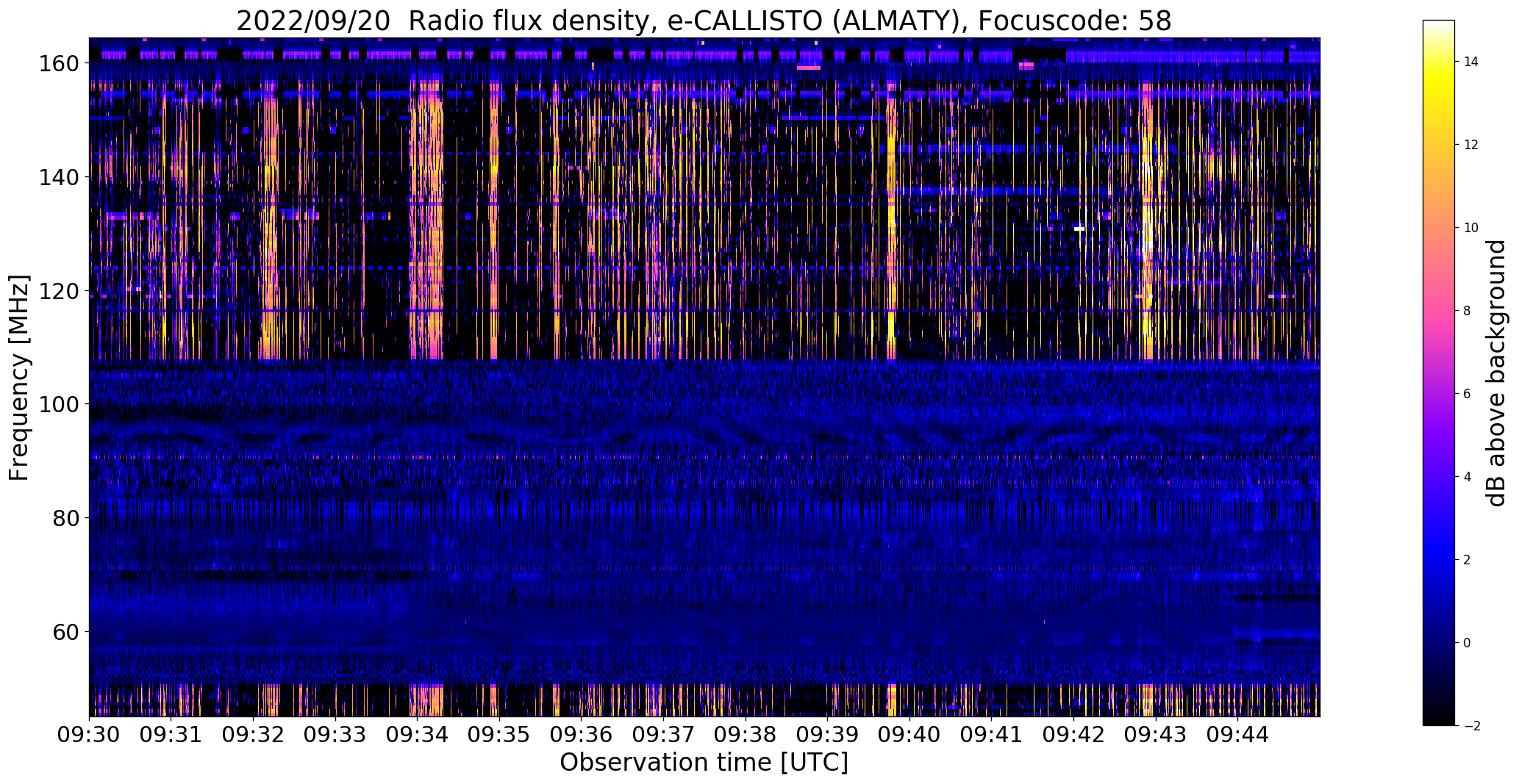Click the colorbar tick label 0

tap(1467, 643)
